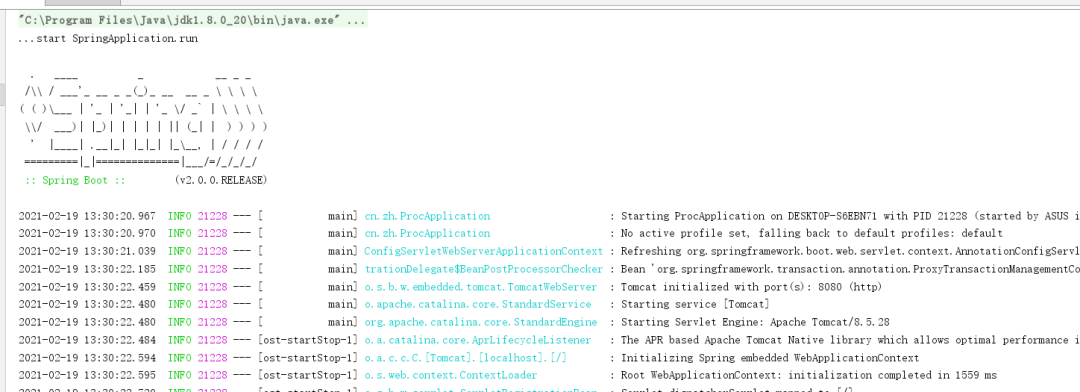Click [ost-startStop-1] thread in the AprLifecycleListener row

(x=308, y=340)
